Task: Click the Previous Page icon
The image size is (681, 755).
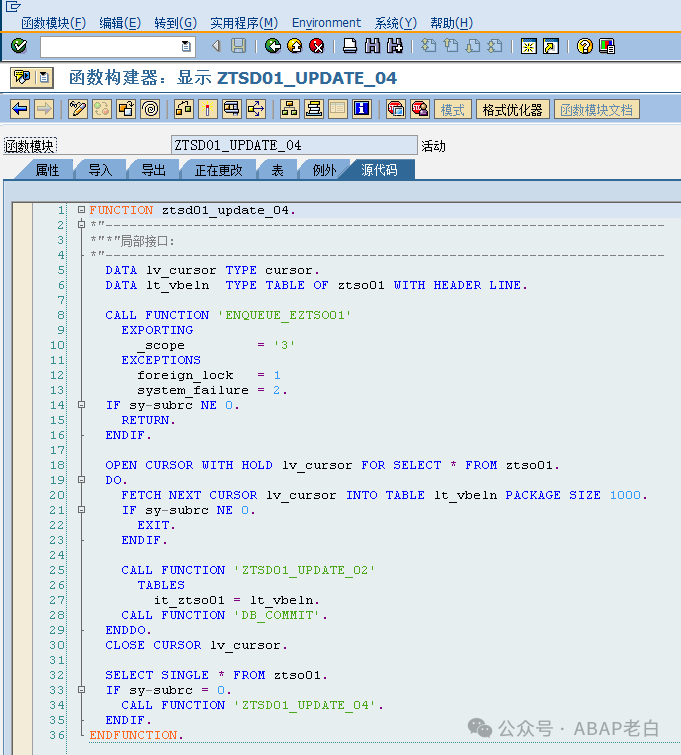Action: [451, 46]
